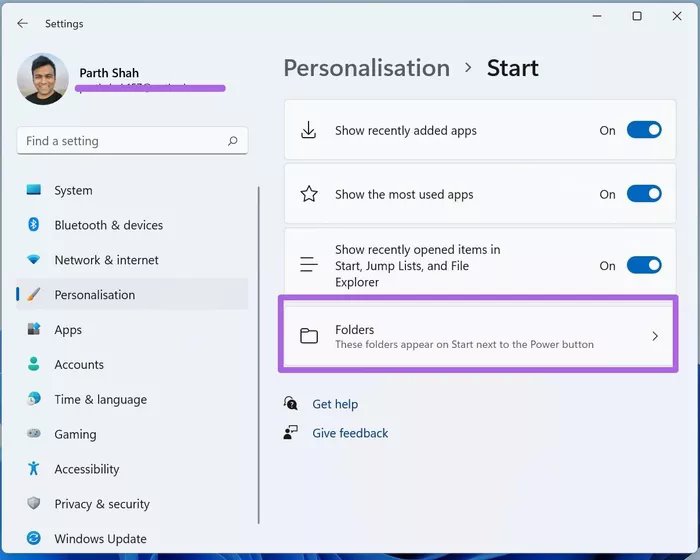Image resolution: width=700 pixels, height=560 pixels.
Task: Click the Start breadcrumb heading
Action: click(512, 68)
